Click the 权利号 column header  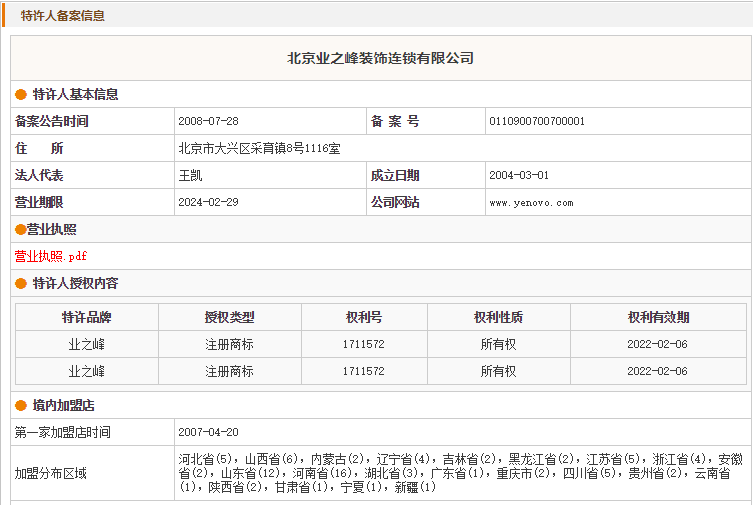click(x=363, y=318)
